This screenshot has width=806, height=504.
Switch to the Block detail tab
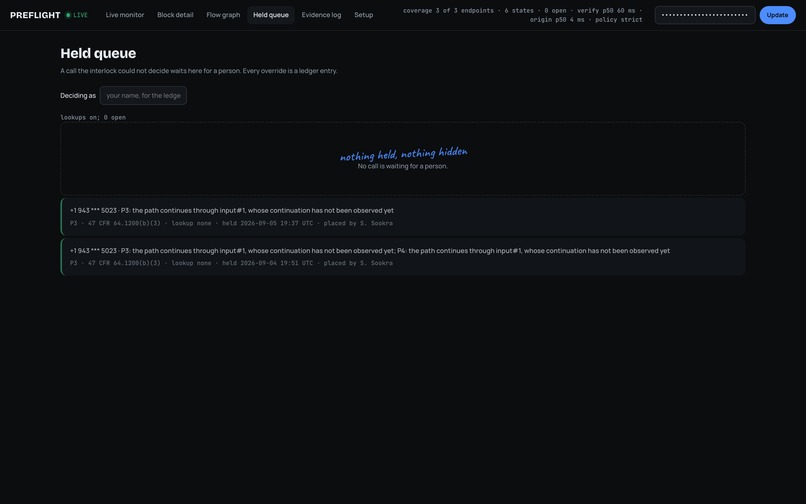[175, 15]
